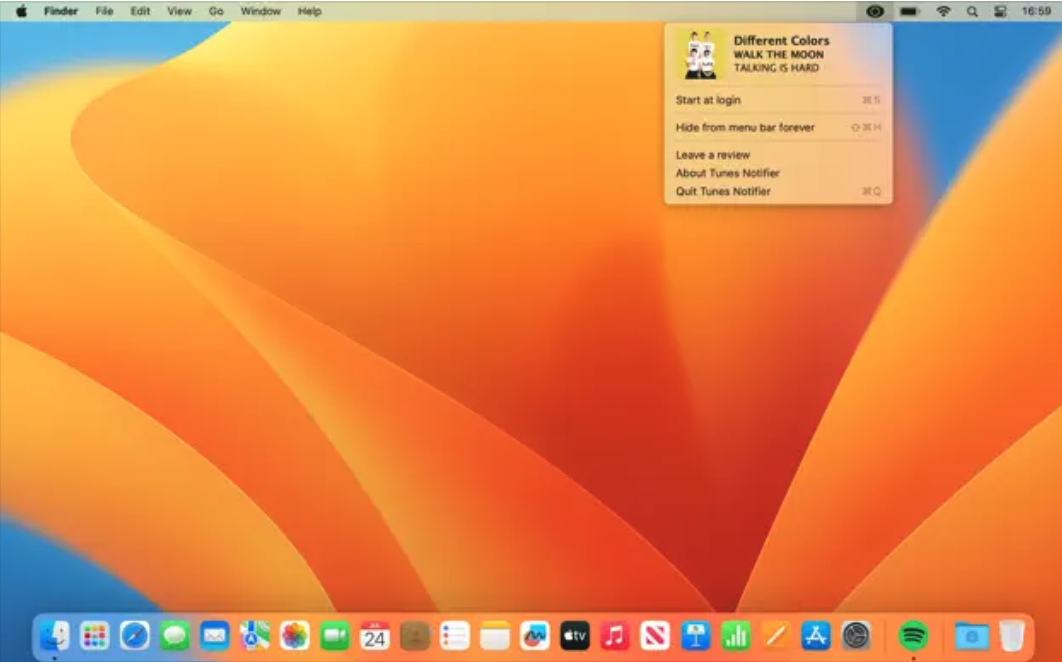Select Hide from menu bar forever
The width and height of the screenshot is (1062, 662).
tap(745, 128)
